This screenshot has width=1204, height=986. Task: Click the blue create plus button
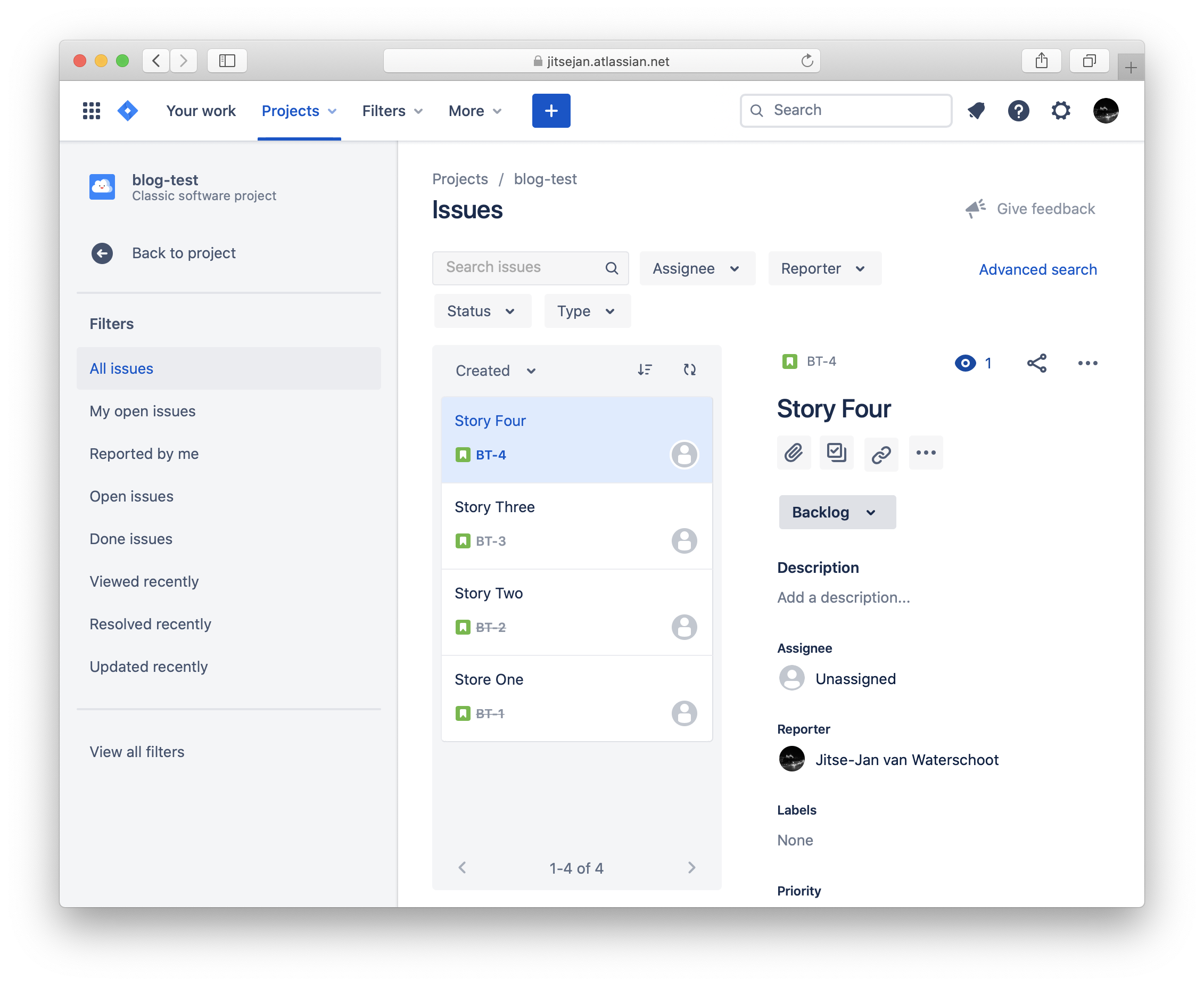[550, 110]
